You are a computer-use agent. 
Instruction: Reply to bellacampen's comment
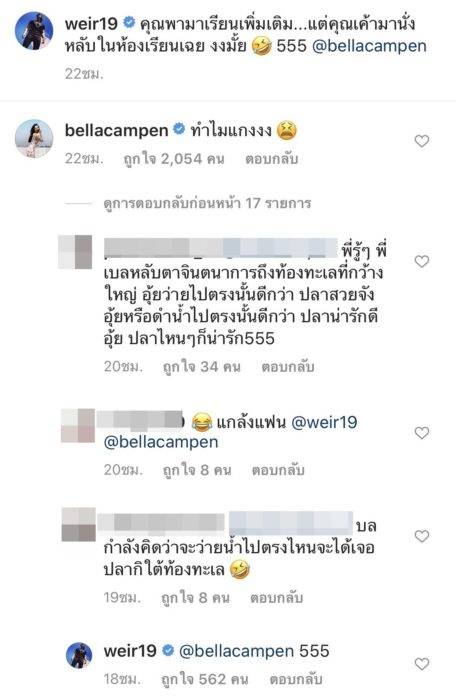[271, 159]
